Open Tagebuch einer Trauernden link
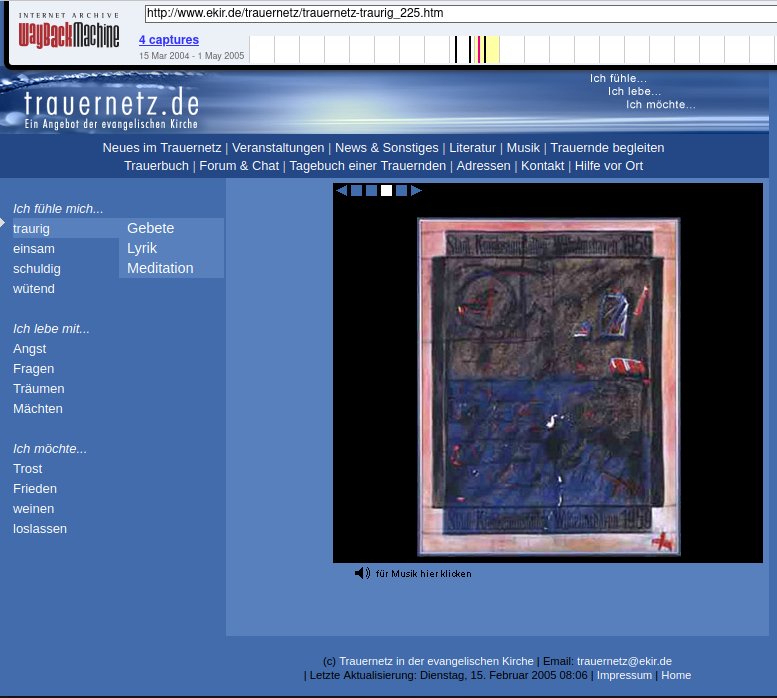 point(368,165)
